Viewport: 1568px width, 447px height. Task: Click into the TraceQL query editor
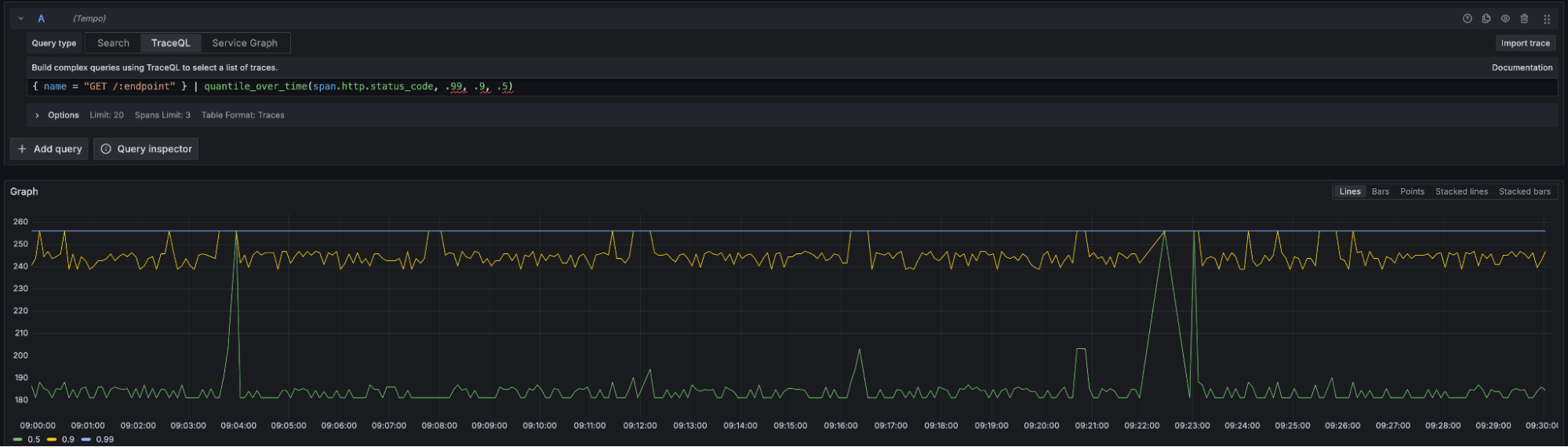tap(784, 87)
